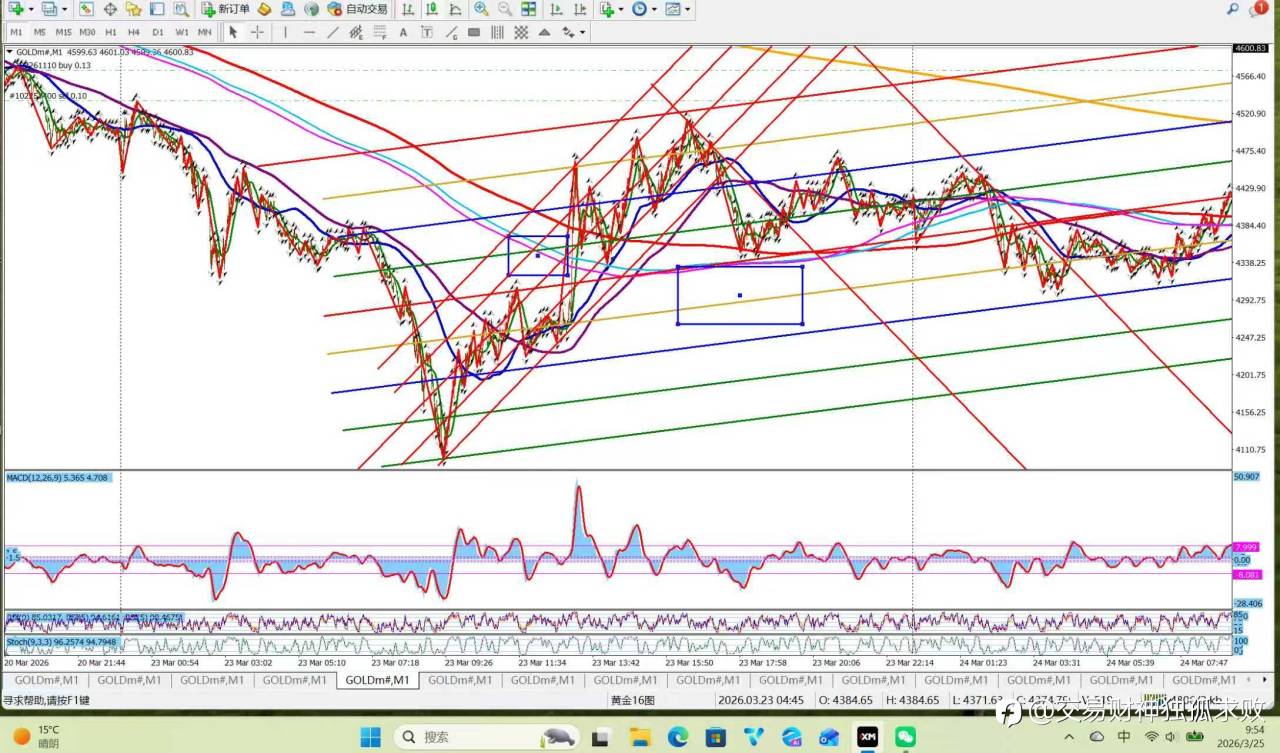Screen dimensions: 1280x753
Task: Click the zoom out magnifier icon
Action: click(505, 9)
